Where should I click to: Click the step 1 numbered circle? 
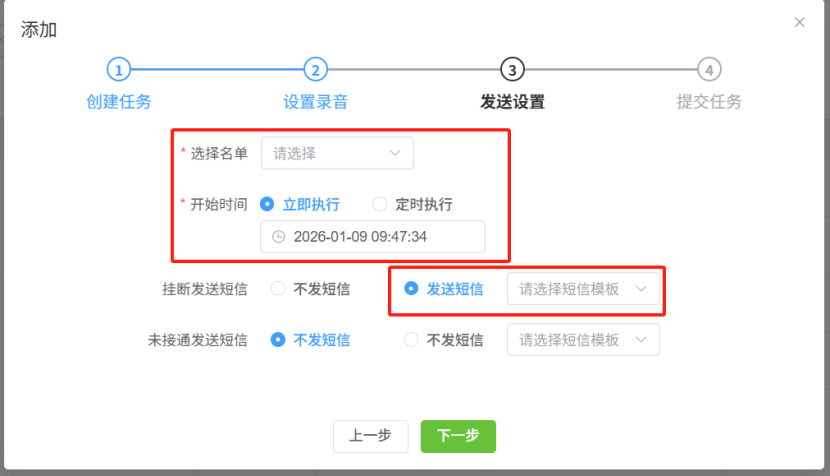[x=119, y=70]
